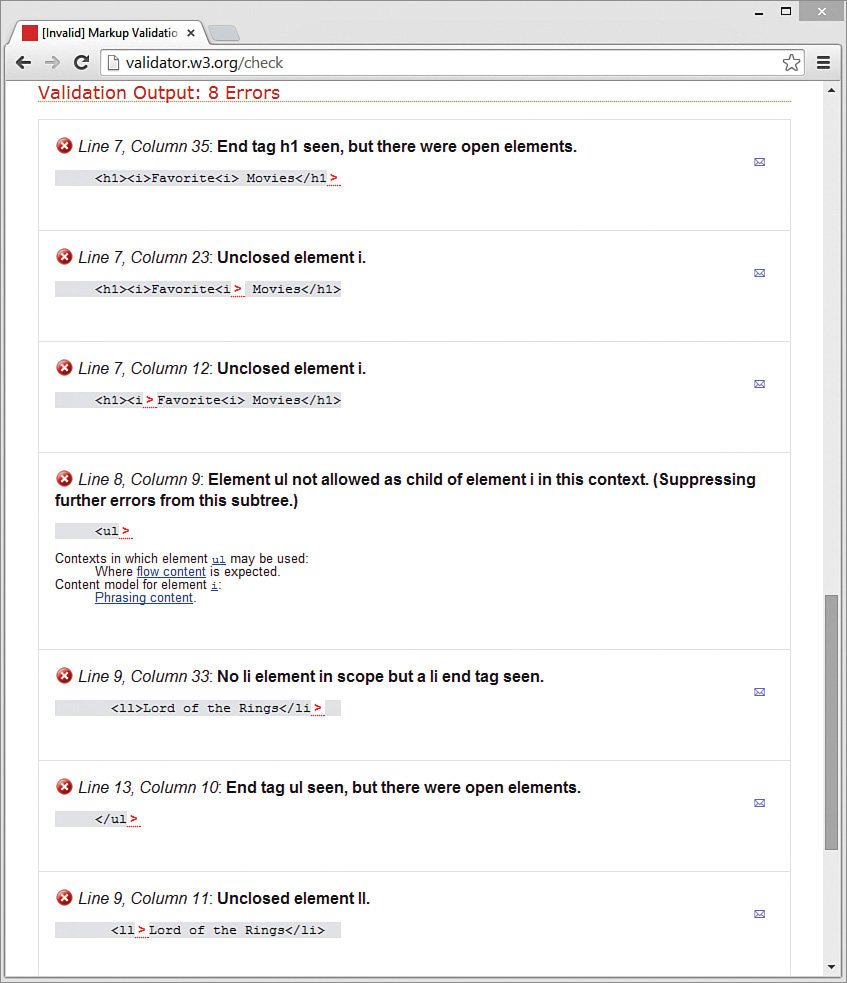Click the 'ul' element link in contexts text
847x983 pixels.
(x=219, y=559)
